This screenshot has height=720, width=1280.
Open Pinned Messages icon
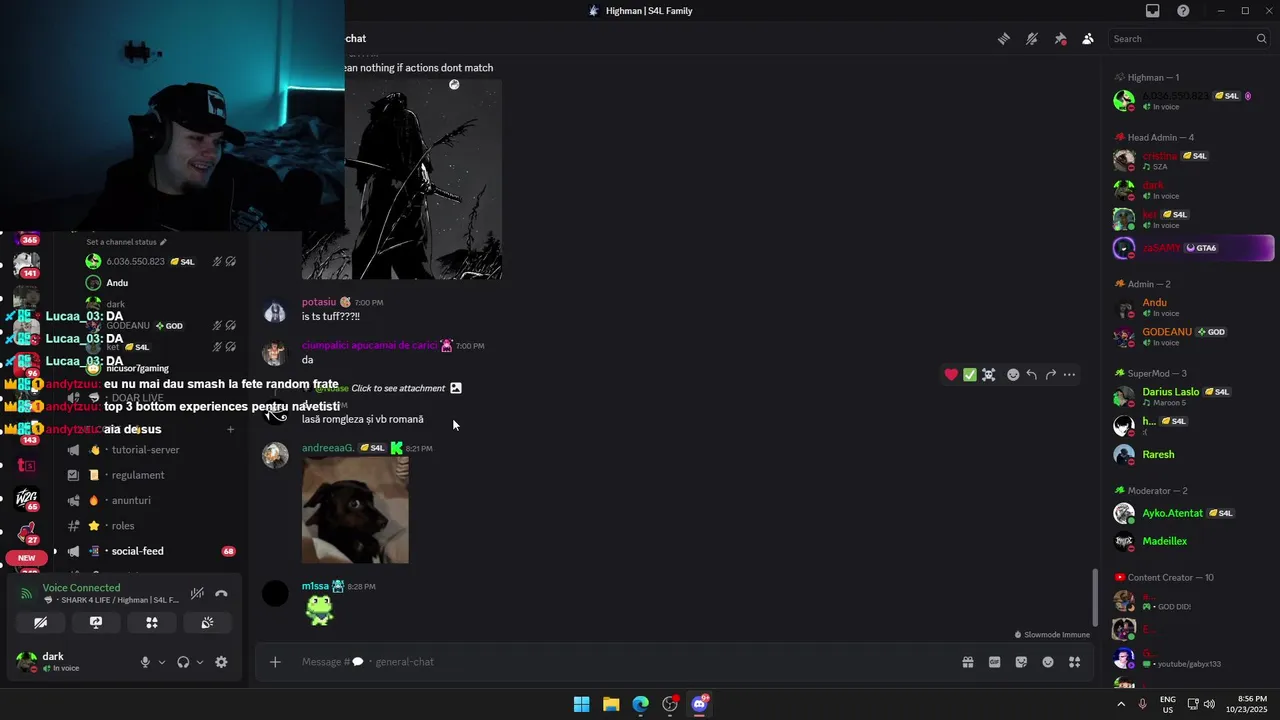[x=1060, y=39]
